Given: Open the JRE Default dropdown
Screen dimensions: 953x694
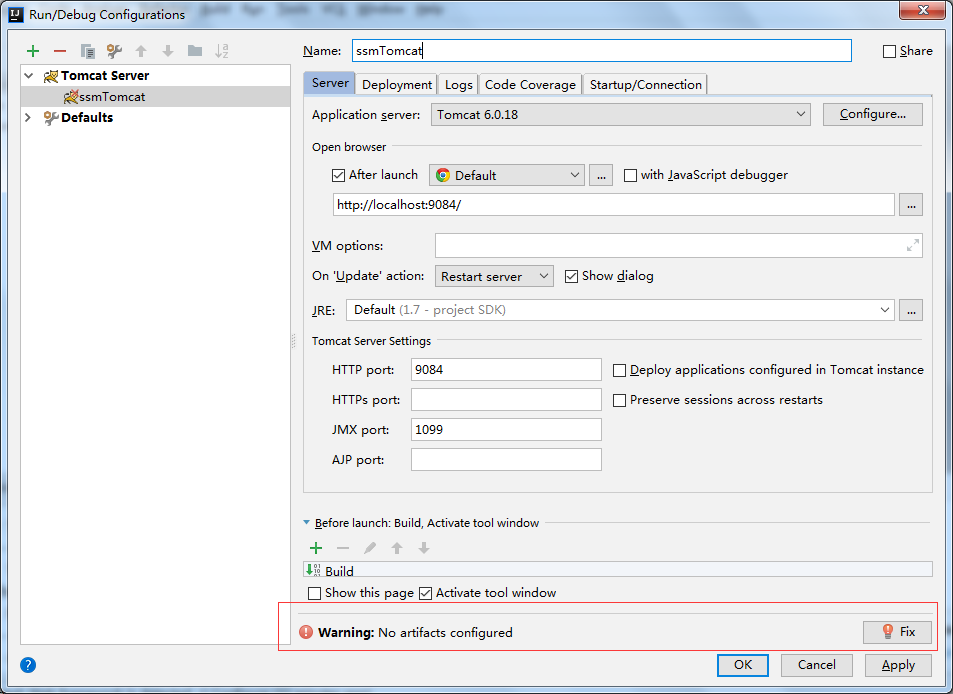Looking at the screenshot, I should coord(620,310).
